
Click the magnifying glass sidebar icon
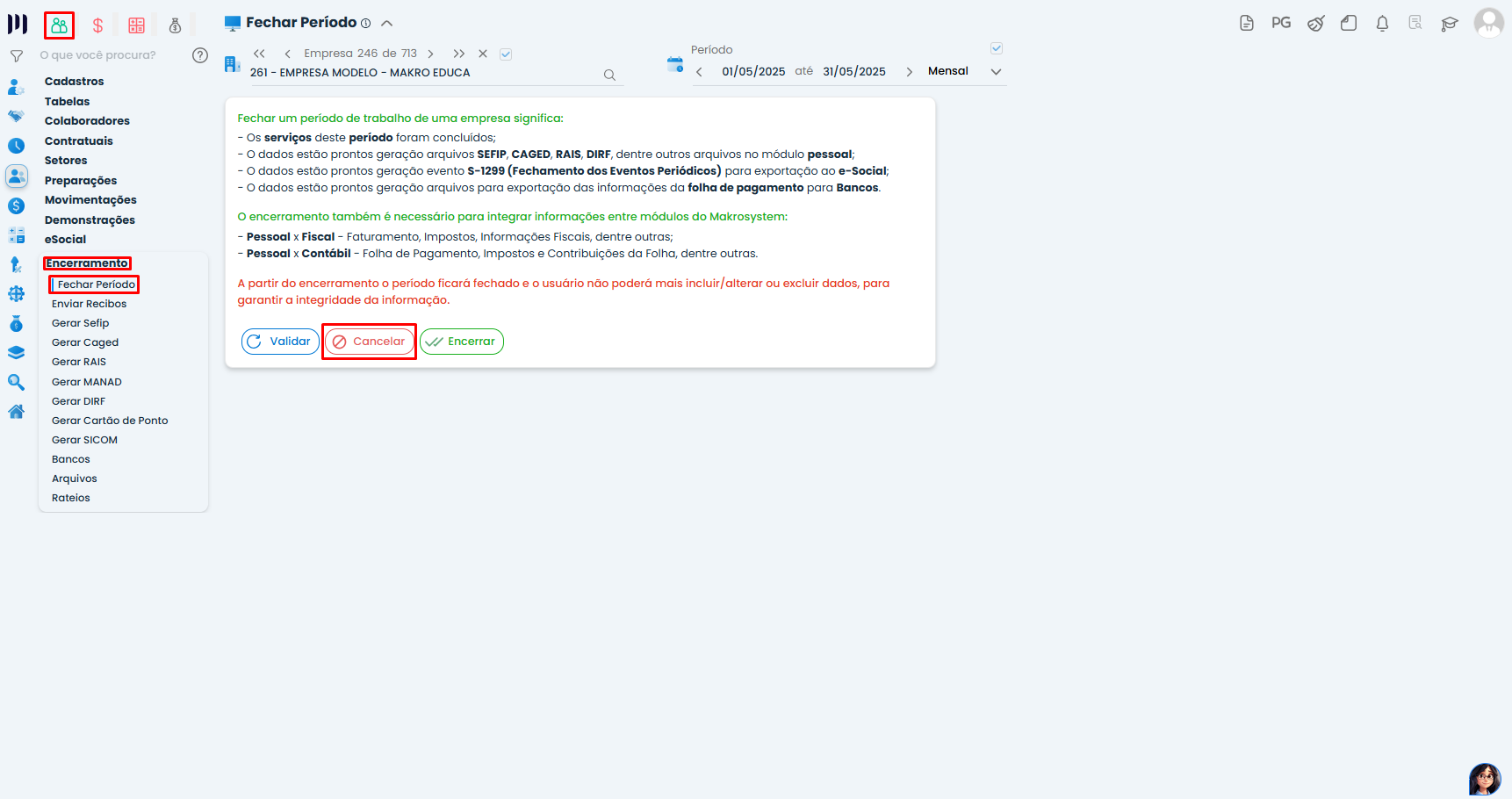[x=16, y=383]
